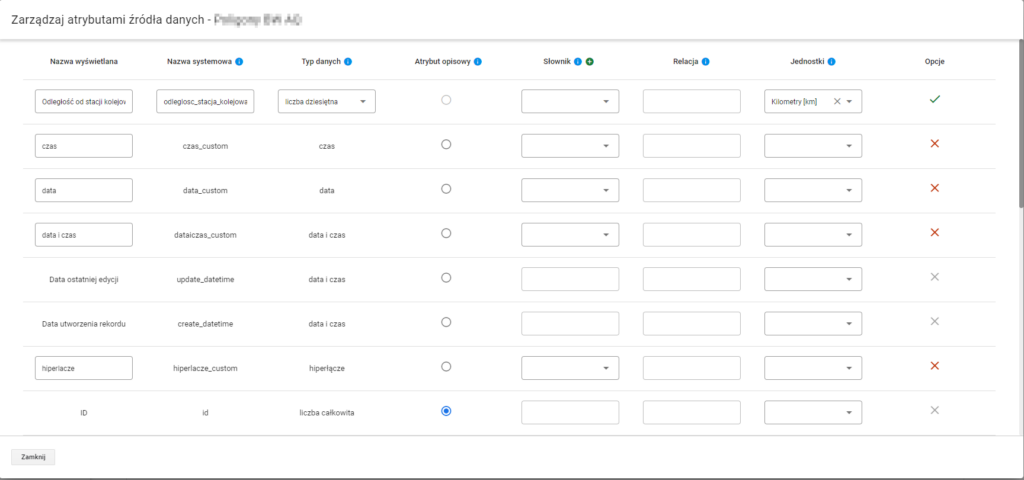Click the info icon next to Nazwa systemowa
The width and height of the screenshot is (1024, 480).
point(239,62)
